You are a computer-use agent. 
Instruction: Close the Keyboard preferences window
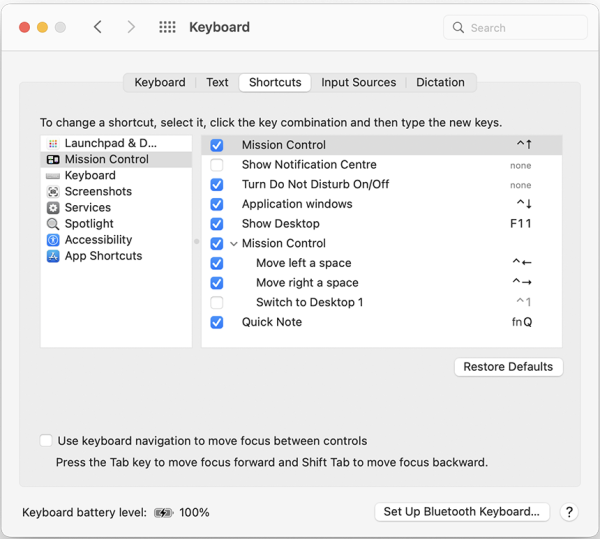pyautogui.click(x=24, y=27)
